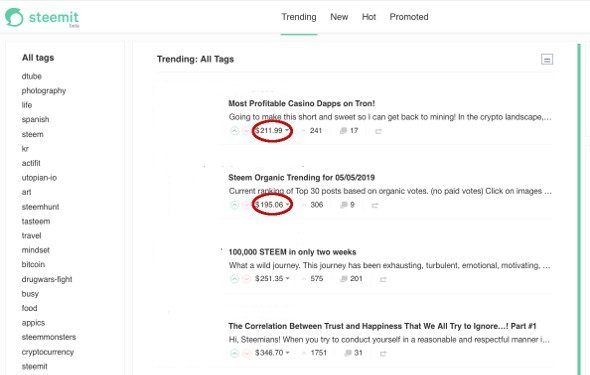Filter by the steemmonsters tag
Viewport: 590px width, 375px height.
(49, 337)
